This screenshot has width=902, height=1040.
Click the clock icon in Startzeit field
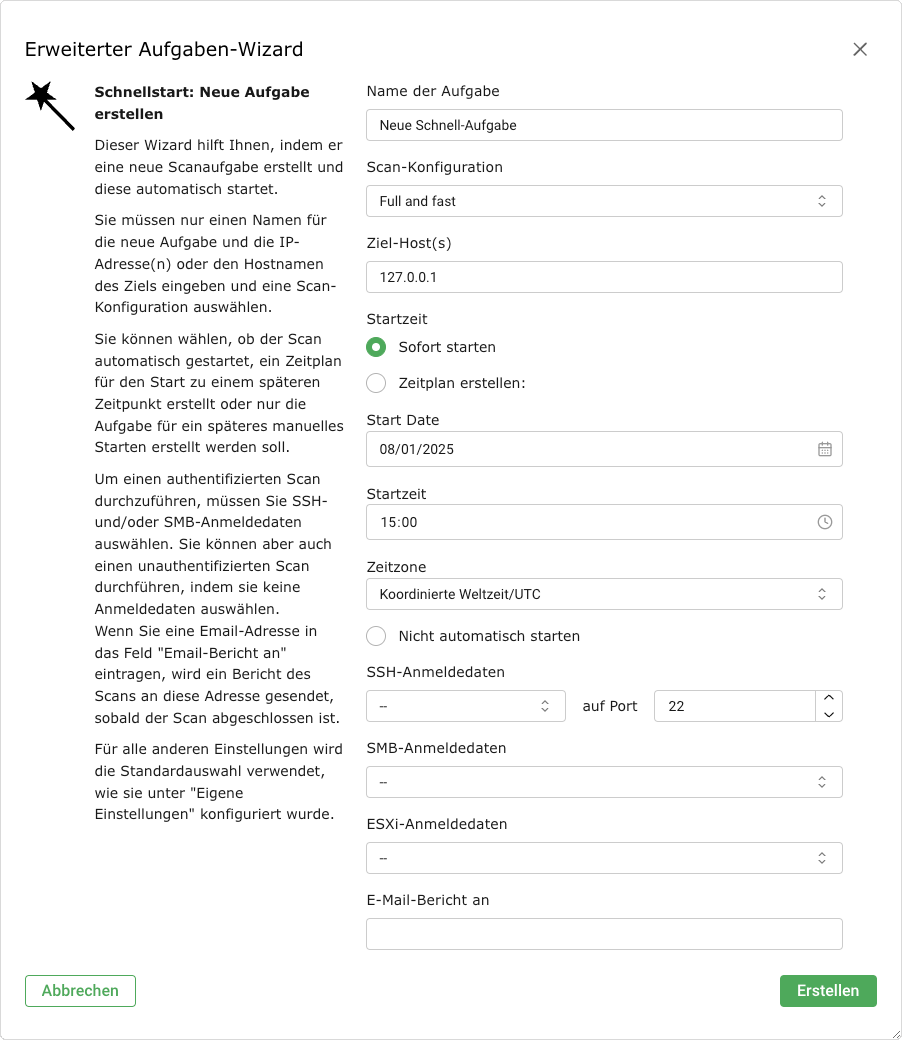point(825,522)
